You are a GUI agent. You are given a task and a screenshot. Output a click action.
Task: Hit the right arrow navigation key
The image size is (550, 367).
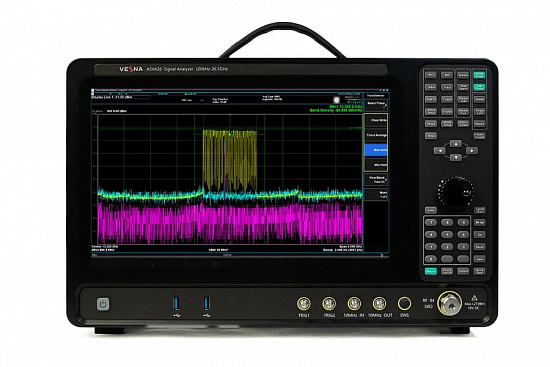(472, 151)
